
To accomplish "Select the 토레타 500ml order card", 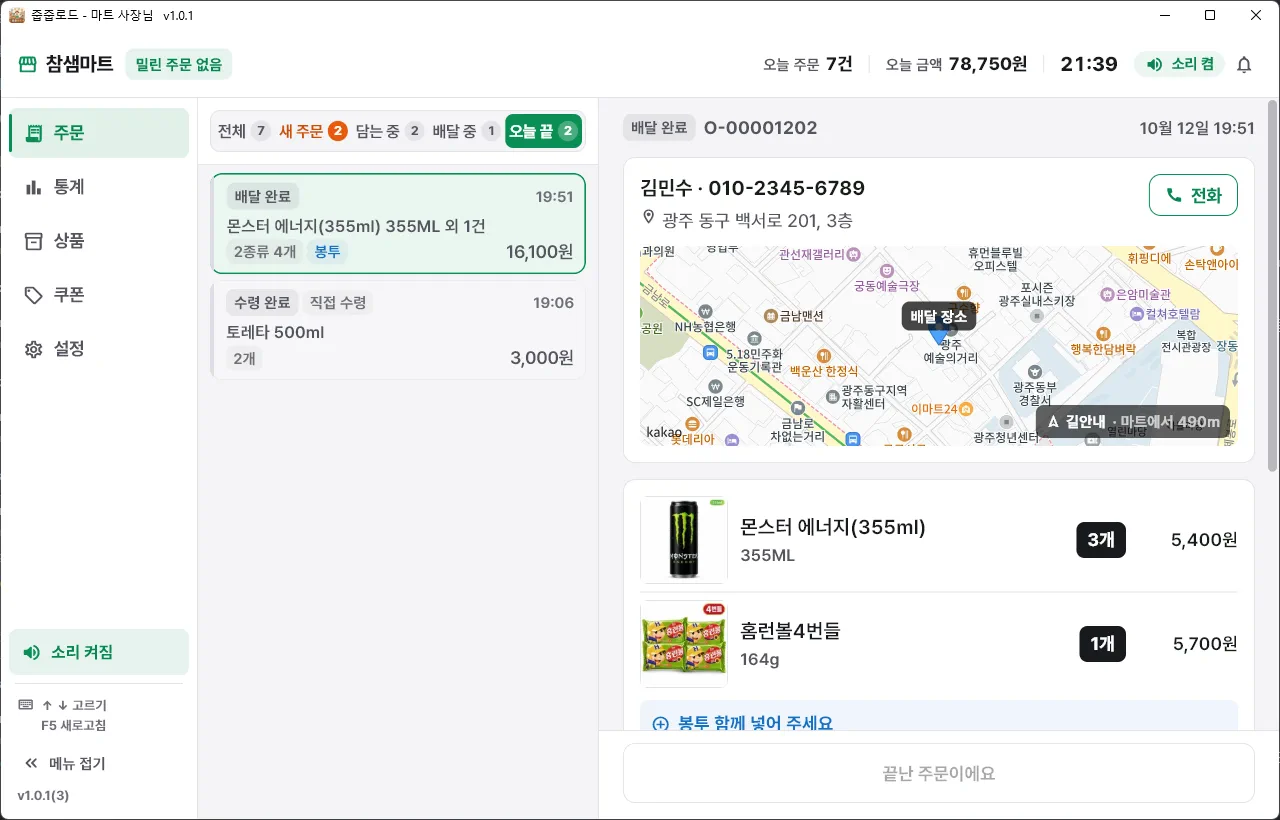I will [398, 330].
